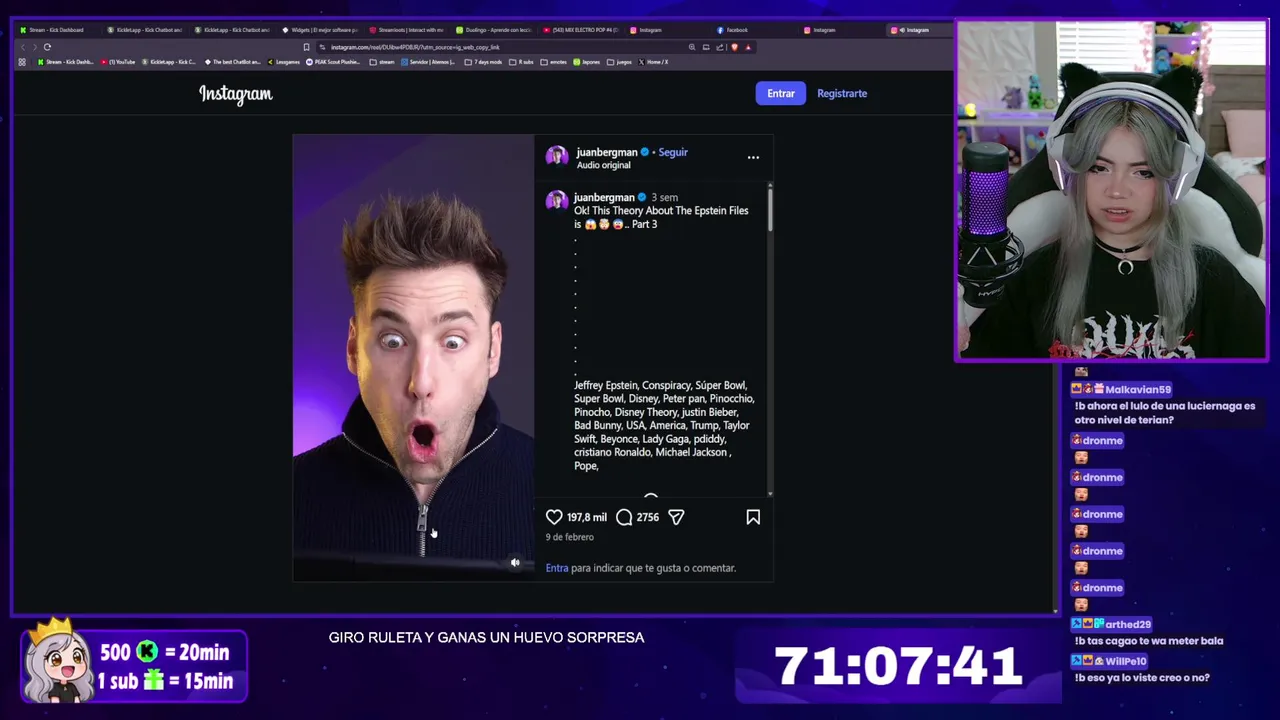Expand the R subs bookmarks folder

click(521, 62)
